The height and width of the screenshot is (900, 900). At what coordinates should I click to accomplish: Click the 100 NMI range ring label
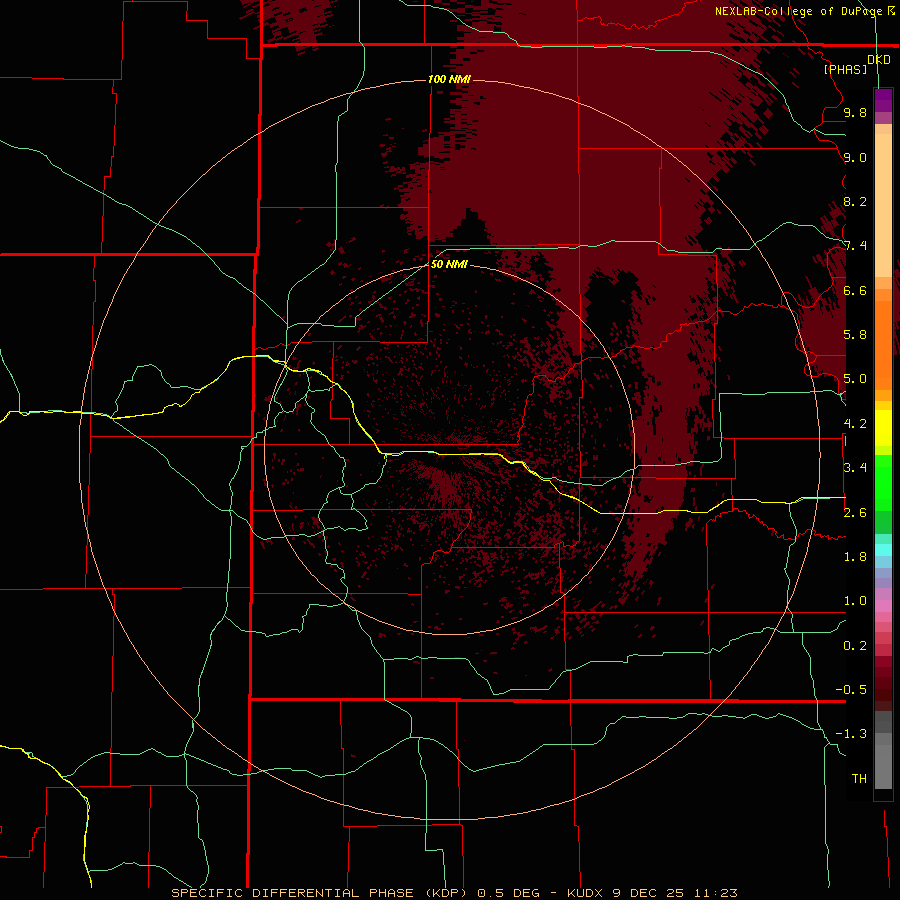(x=449, y=79)
